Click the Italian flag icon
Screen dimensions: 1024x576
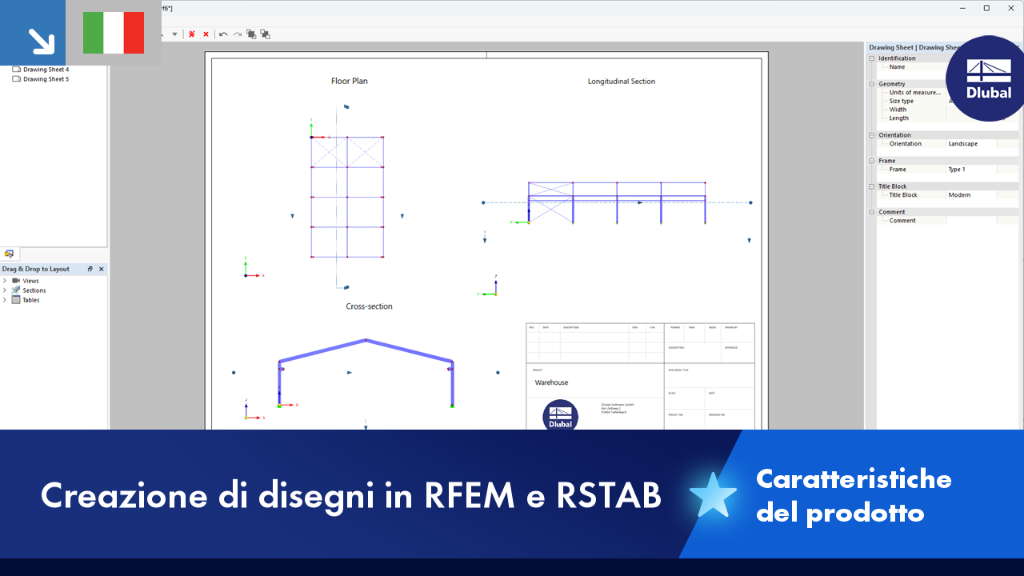point(114,33)
